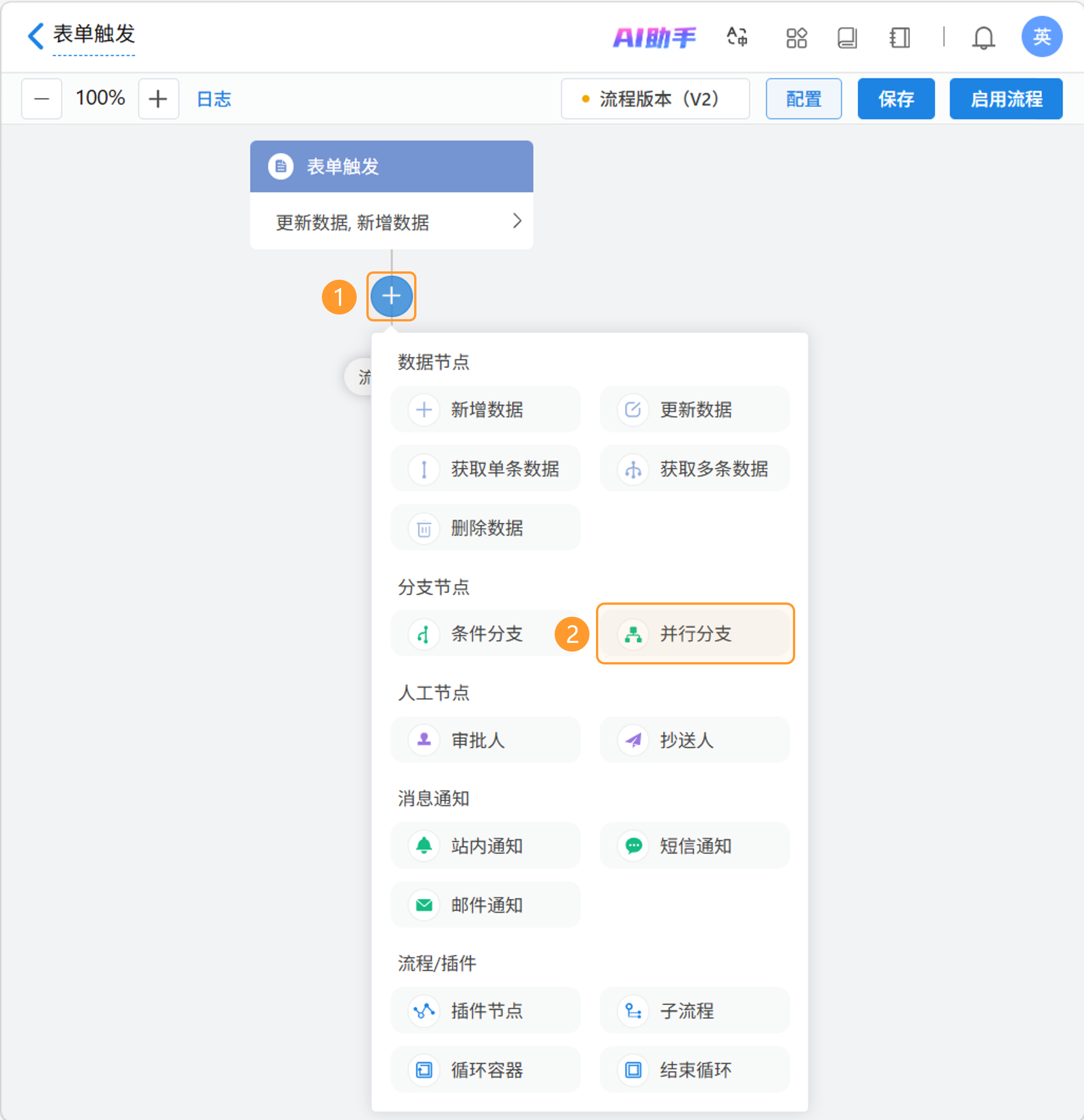Click the 表单触发 title to rename
Viewport: 1084px width, 1120px height.
tap(94, 34)
